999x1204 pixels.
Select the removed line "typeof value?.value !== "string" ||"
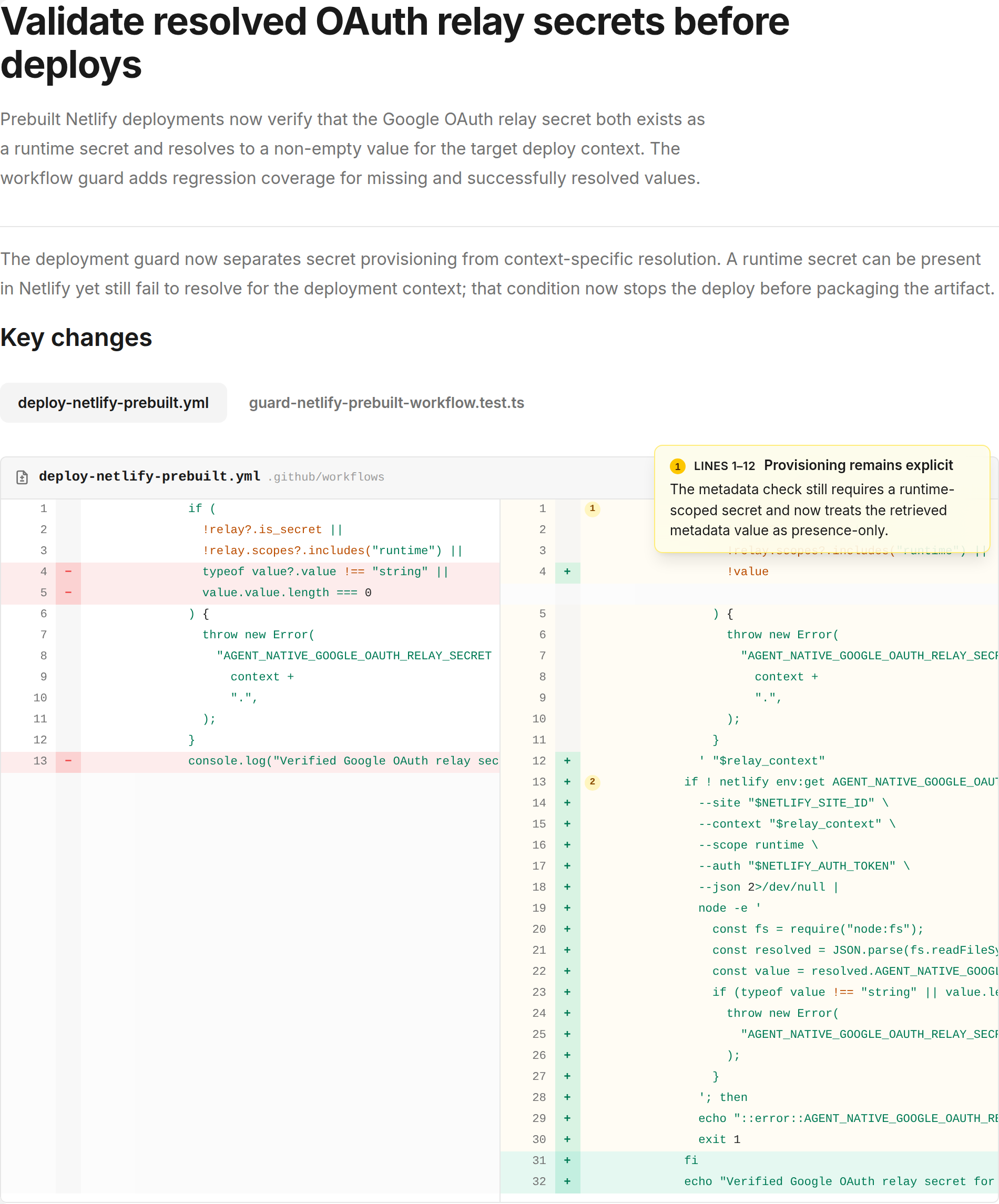pyautogui.click(x=250, y=572)
